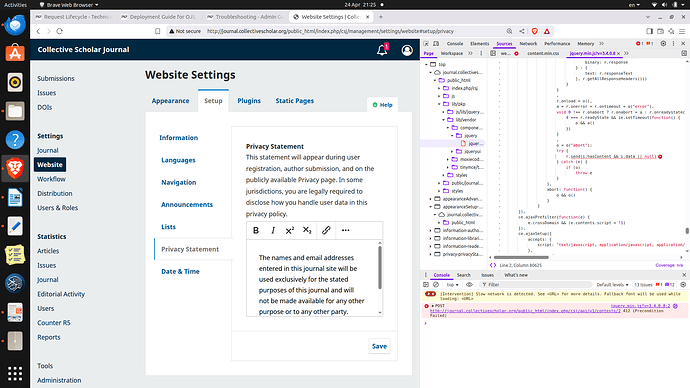Select Languages in the setup side menu
690x388 pixels.
tap(178, 160)
